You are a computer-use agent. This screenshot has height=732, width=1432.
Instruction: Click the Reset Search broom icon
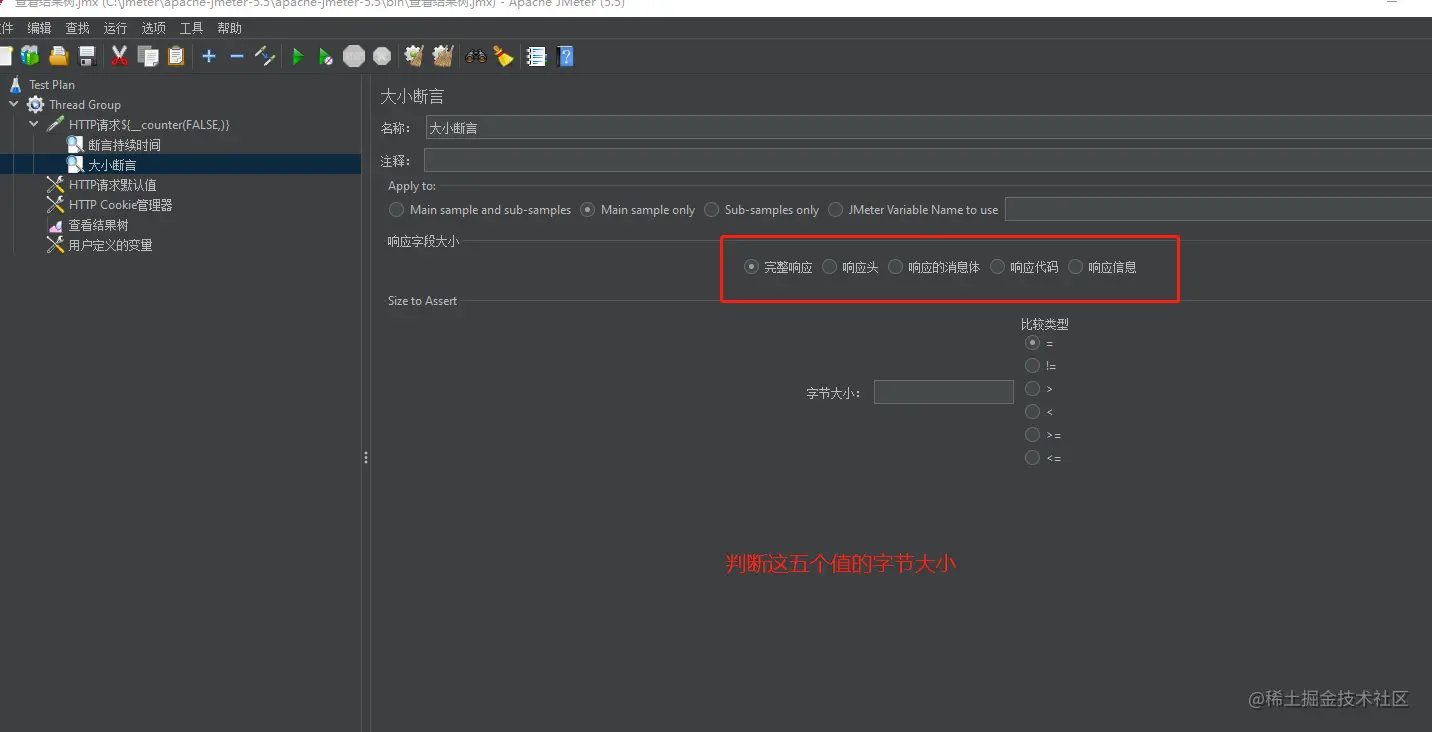point(503,56)
